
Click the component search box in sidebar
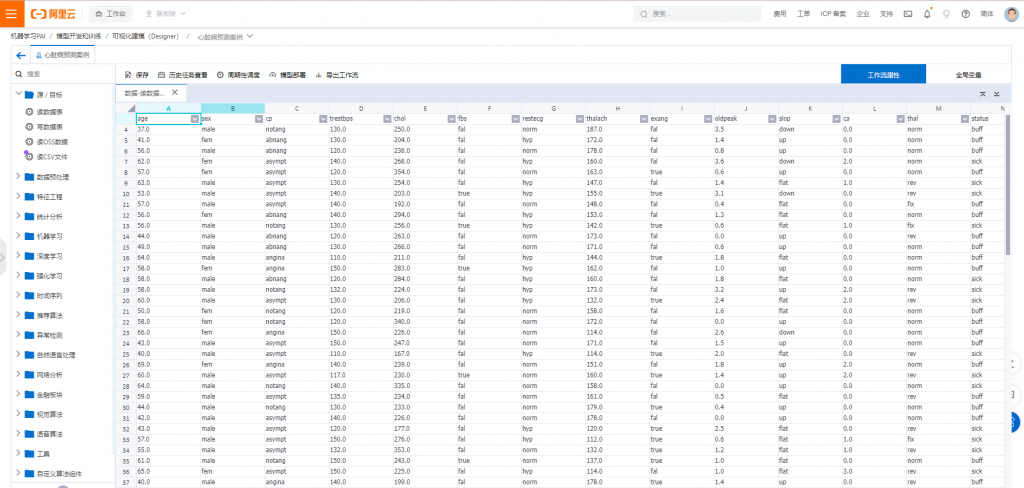click(63, 74)
